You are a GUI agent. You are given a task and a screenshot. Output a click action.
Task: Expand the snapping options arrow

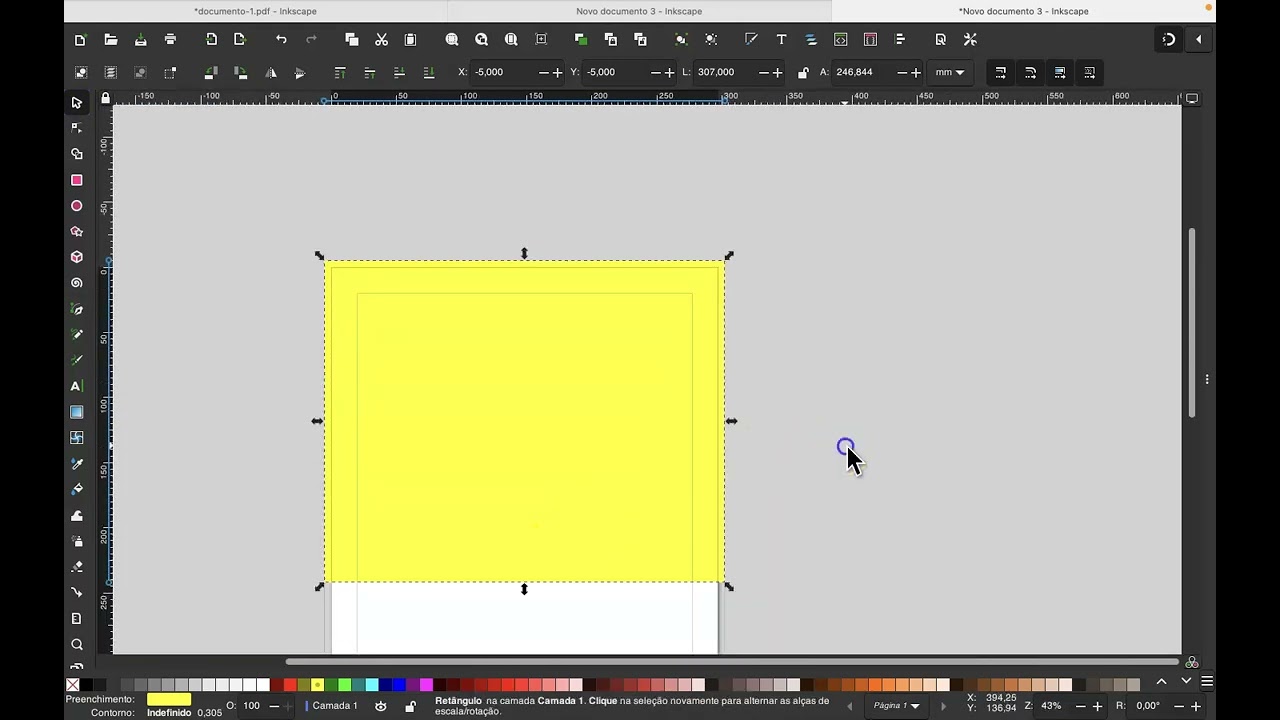coord(1198,40)
